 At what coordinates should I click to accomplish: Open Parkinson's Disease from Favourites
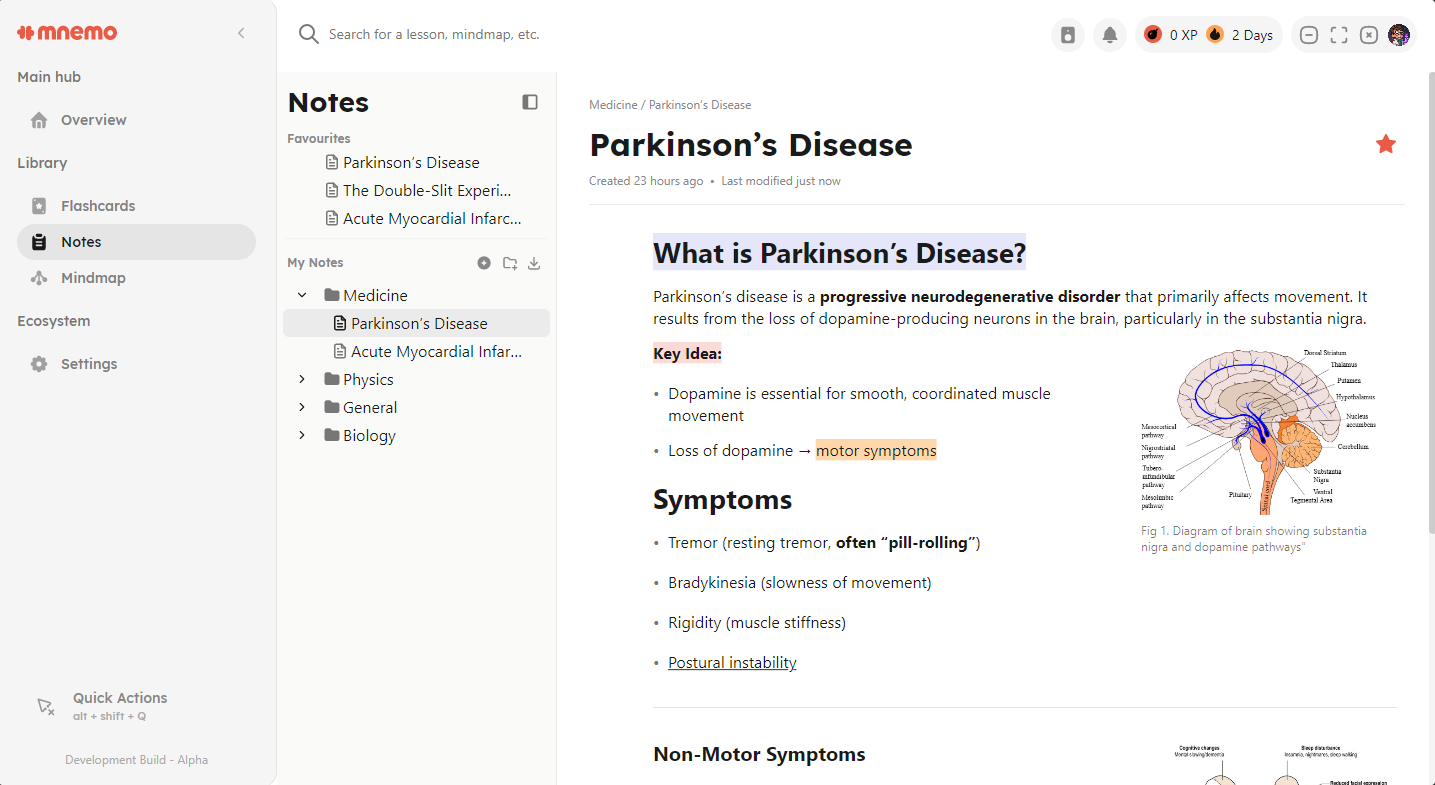(411, 162)
